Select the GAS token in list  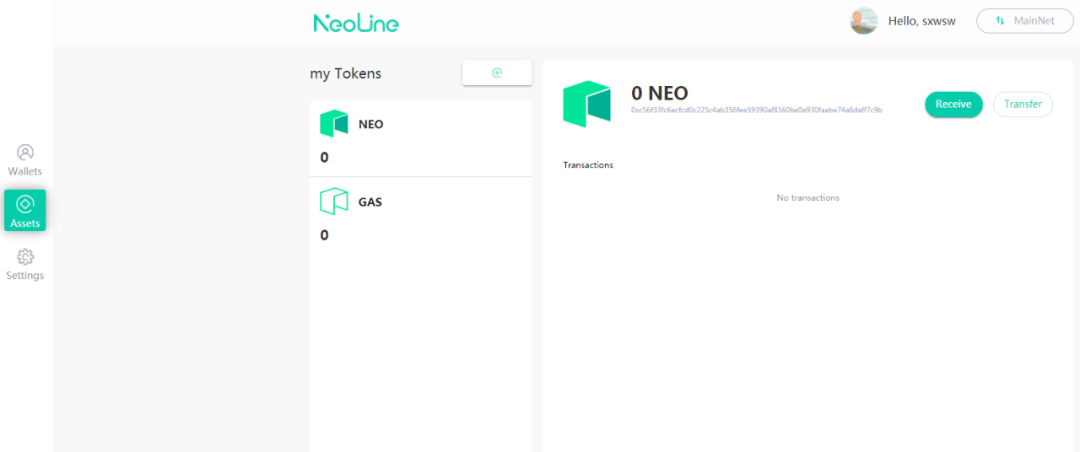(x=421, y=216)
